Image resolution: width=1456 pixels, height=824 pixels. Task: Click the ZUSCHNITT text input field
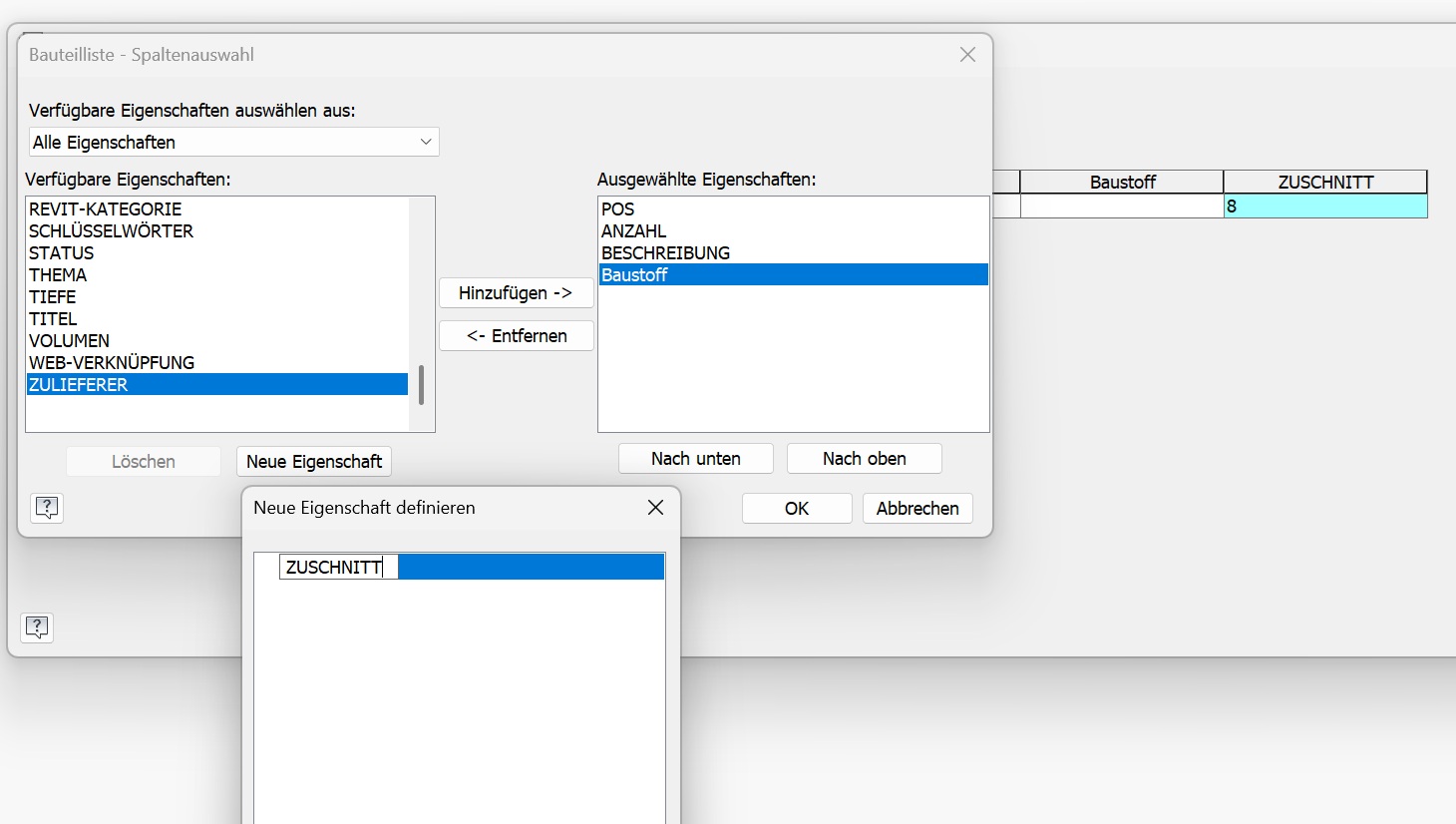(338, 567)
